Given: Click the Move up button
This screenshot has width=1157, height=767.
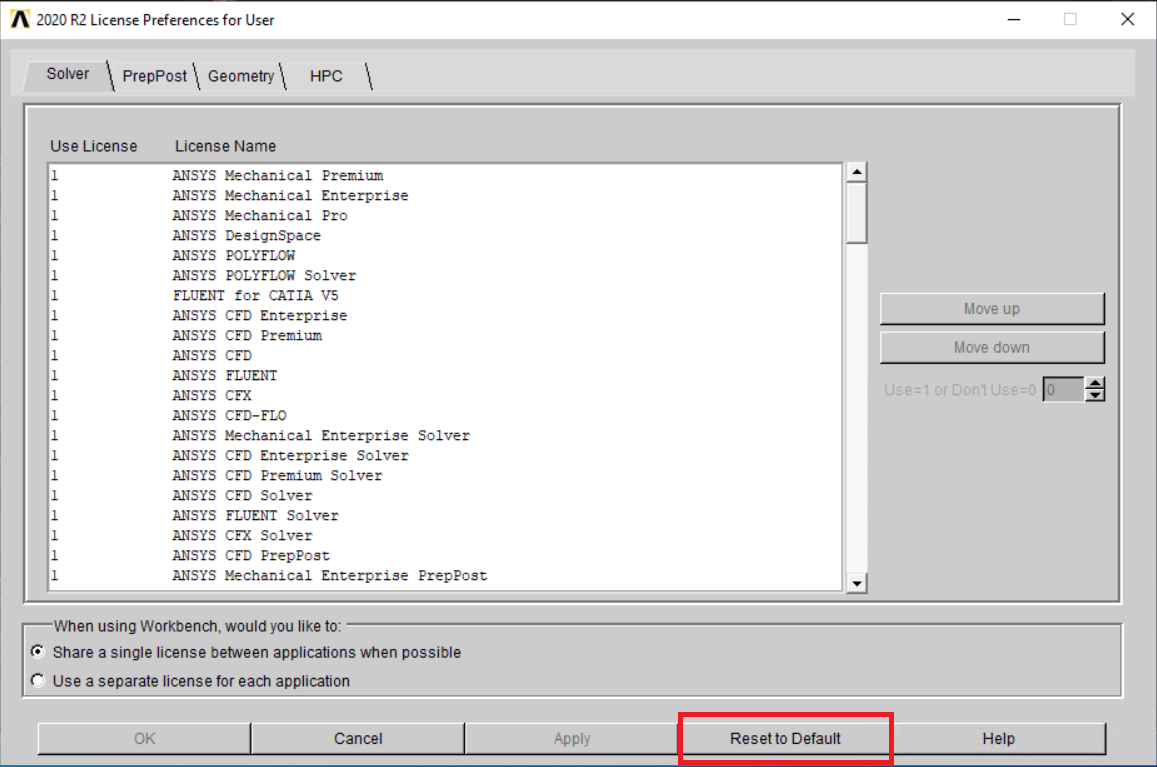Looking at the screenshot, I should coord(992,309).
